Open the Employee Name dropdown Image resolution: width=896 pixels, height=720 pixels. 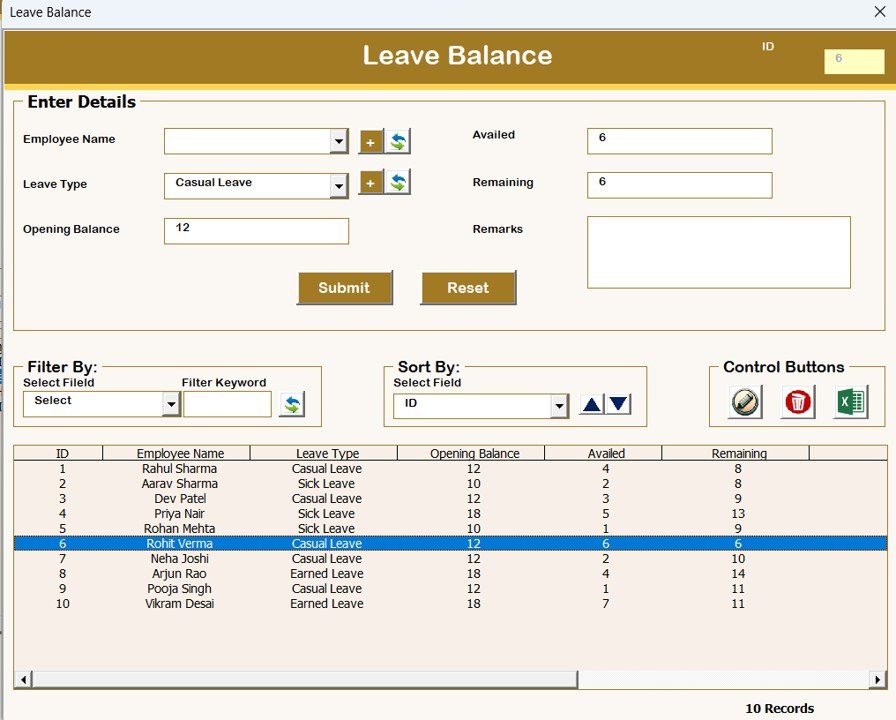coord(340,141)
